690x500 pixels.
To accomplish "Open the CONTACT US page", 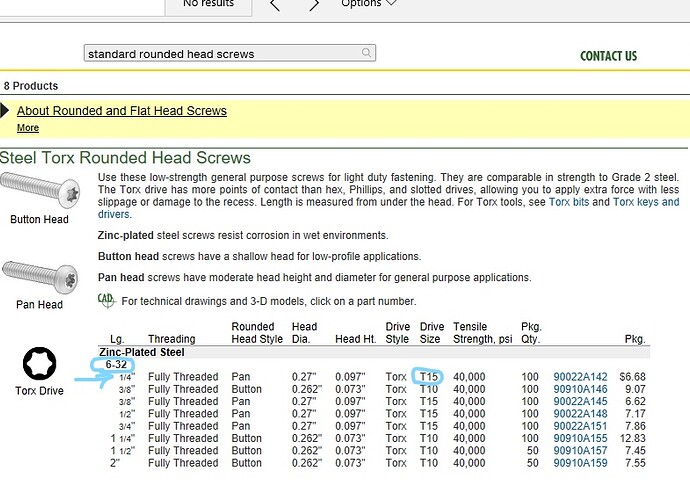I will [x=608, y=56].
